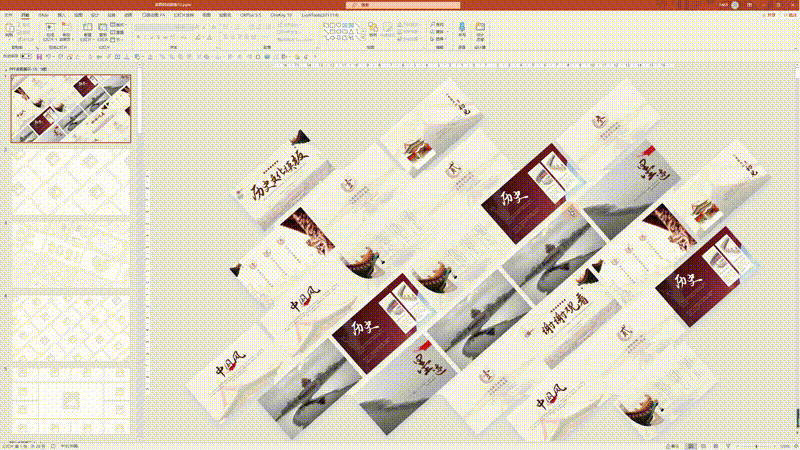Open the Section dropdown
This screenshot has height=450, width=800.
[x=117, y=39]
